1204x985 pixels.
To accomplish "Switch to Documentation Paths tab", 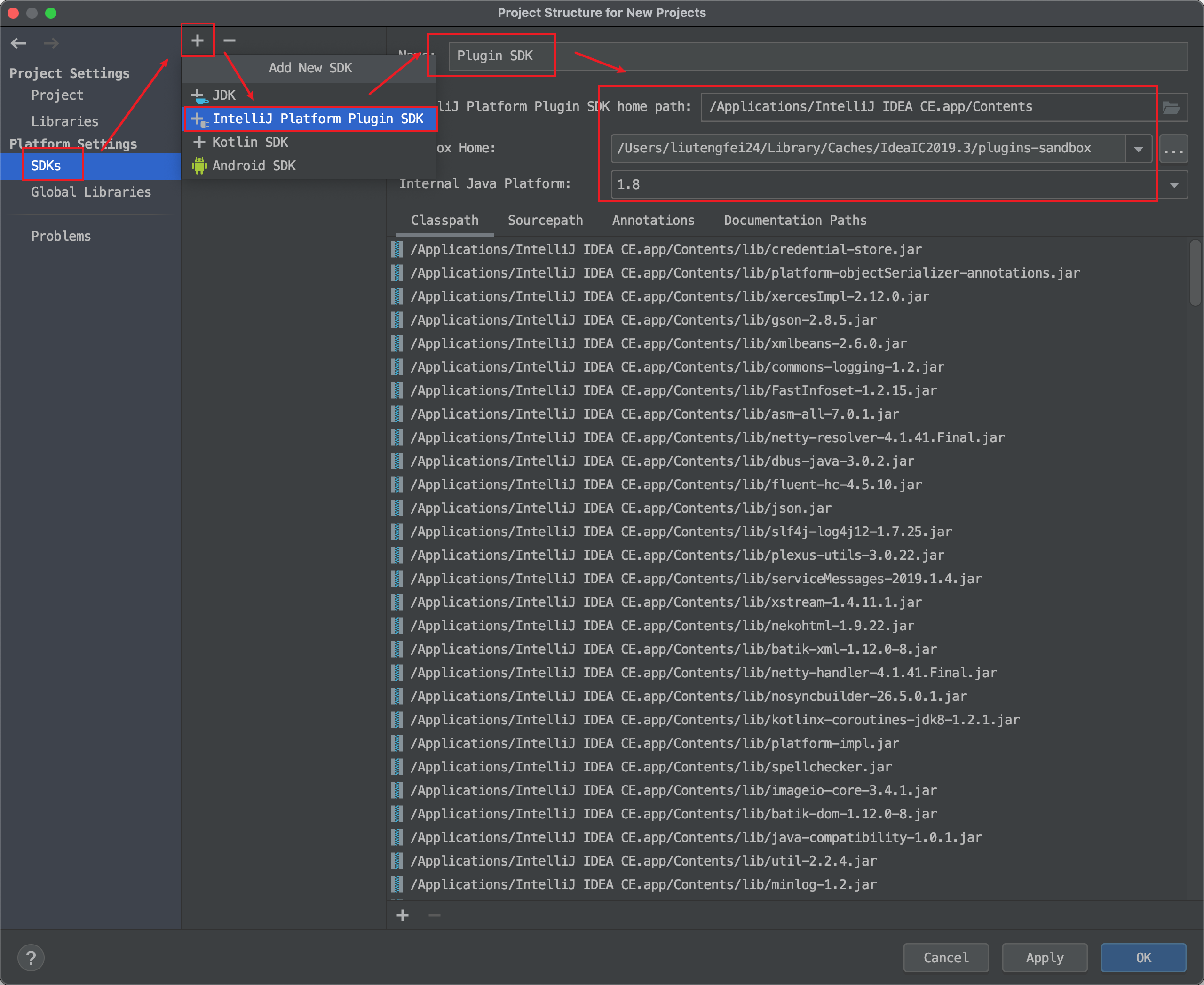I will coord(795,221).
